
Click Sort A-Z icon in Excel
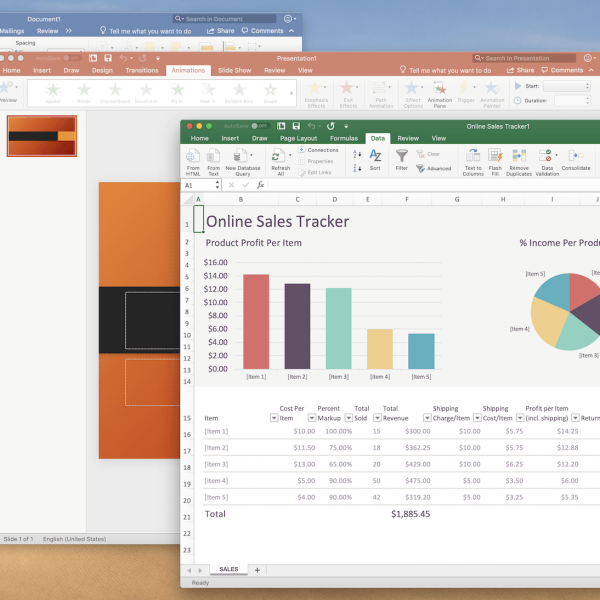tap(375, 156)
